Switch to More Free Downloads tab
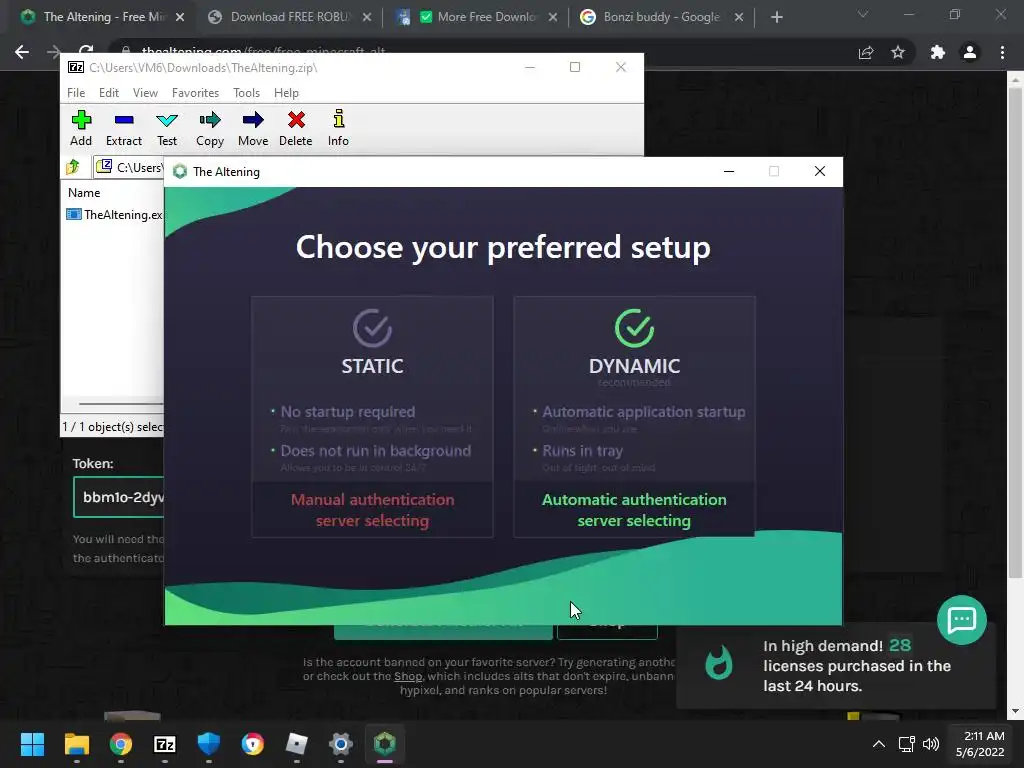Viewport: 1024px width, 768px height. coord(477,17)
